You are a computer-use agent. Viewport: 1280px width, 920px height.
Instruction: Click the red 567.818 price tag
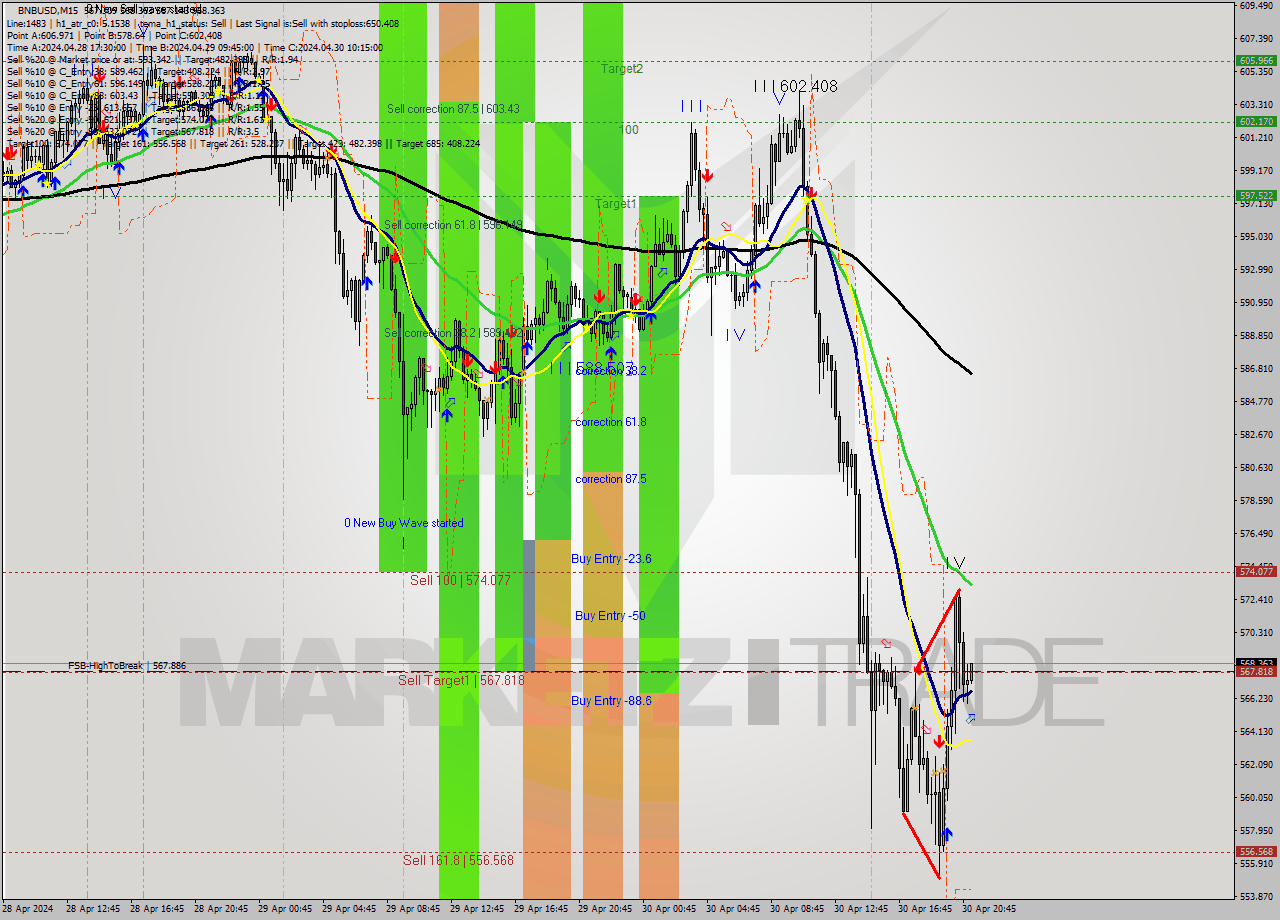click(1257, 672)
